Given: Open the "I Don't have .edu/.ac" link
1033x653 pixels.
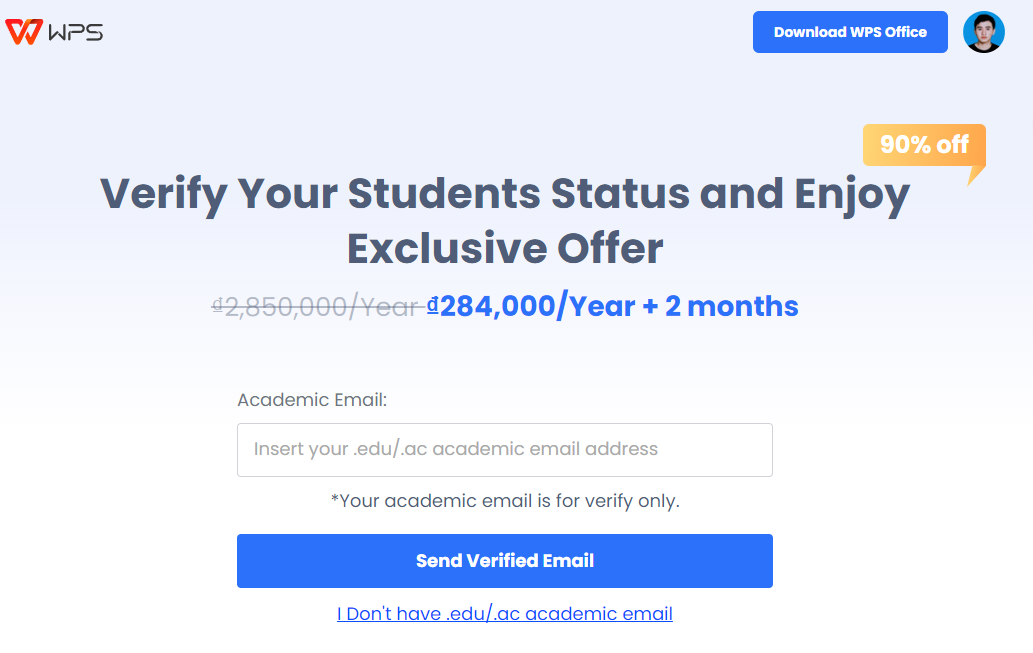Looking at the screenshot, I should point(504,614).
